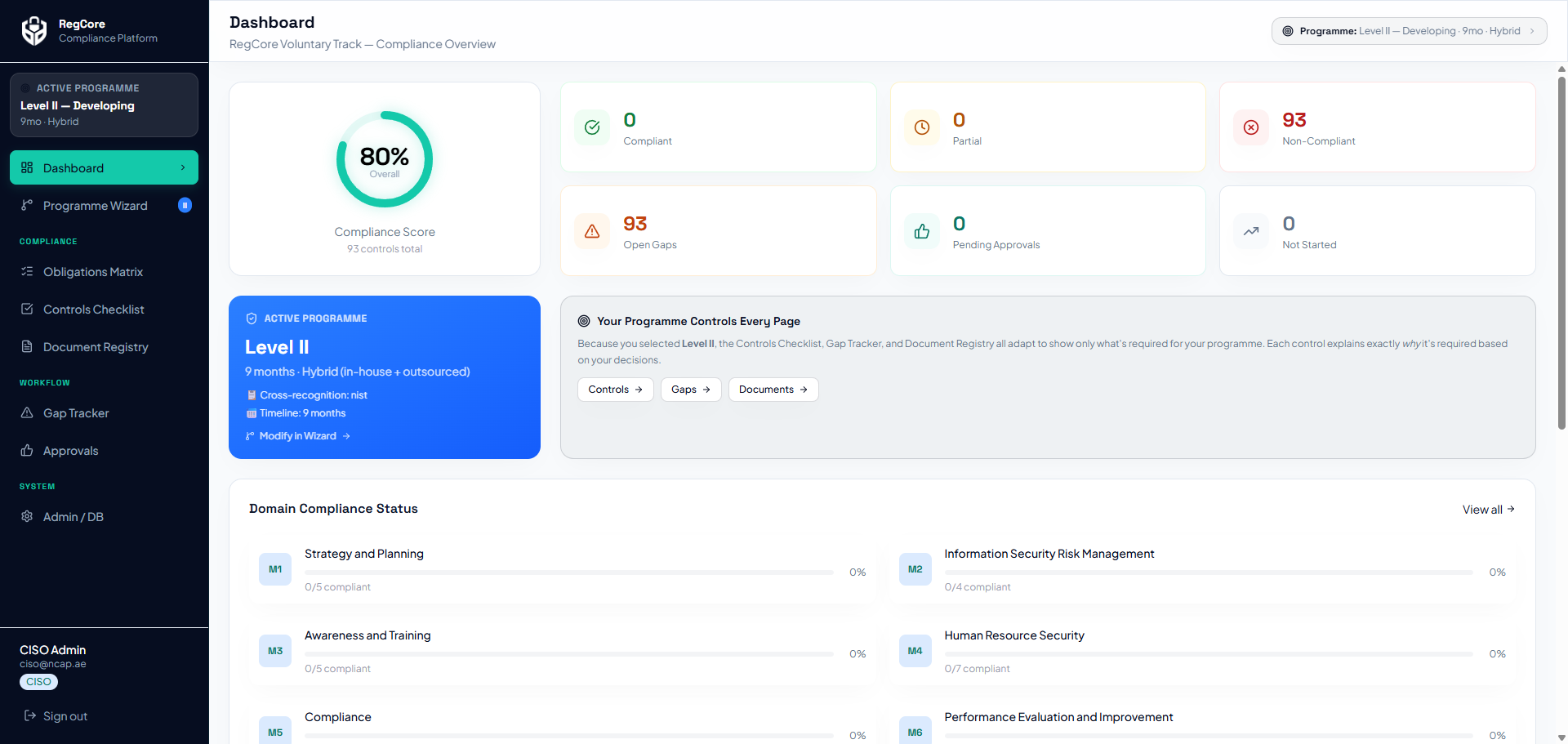
Task: Open the Dashboard menu item
Action: [x=104, y=167]
